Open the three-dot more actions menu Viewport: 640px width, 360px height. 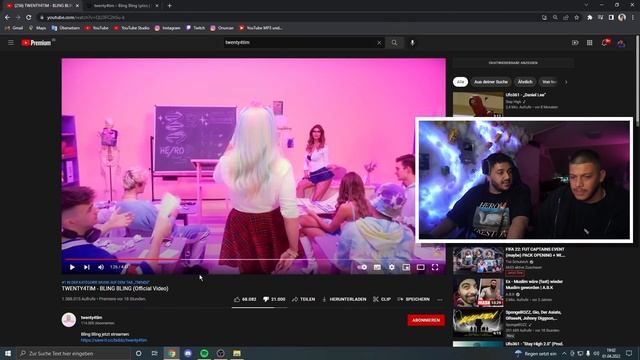pos(440,300)
